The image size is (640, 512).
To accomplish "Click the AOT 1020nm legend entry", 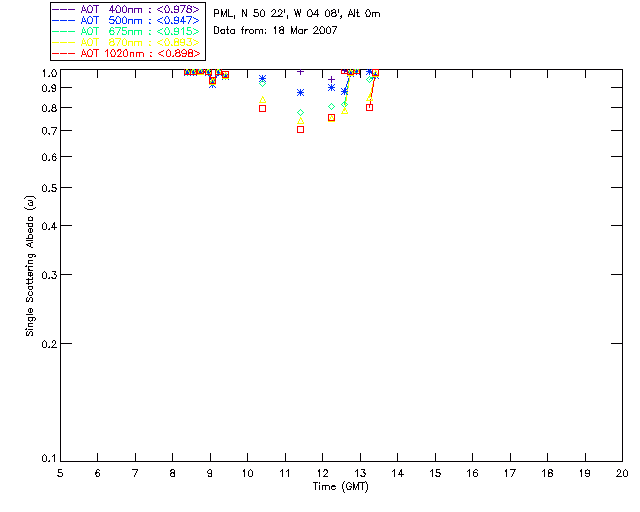I will [126, 53].
